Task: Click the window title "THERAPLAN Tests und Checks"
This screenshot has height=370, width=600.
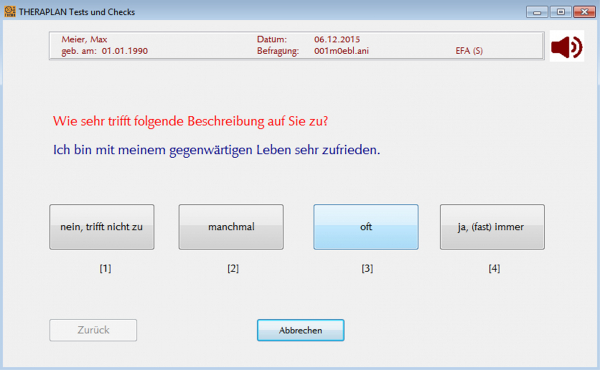Action: [77, 12]
